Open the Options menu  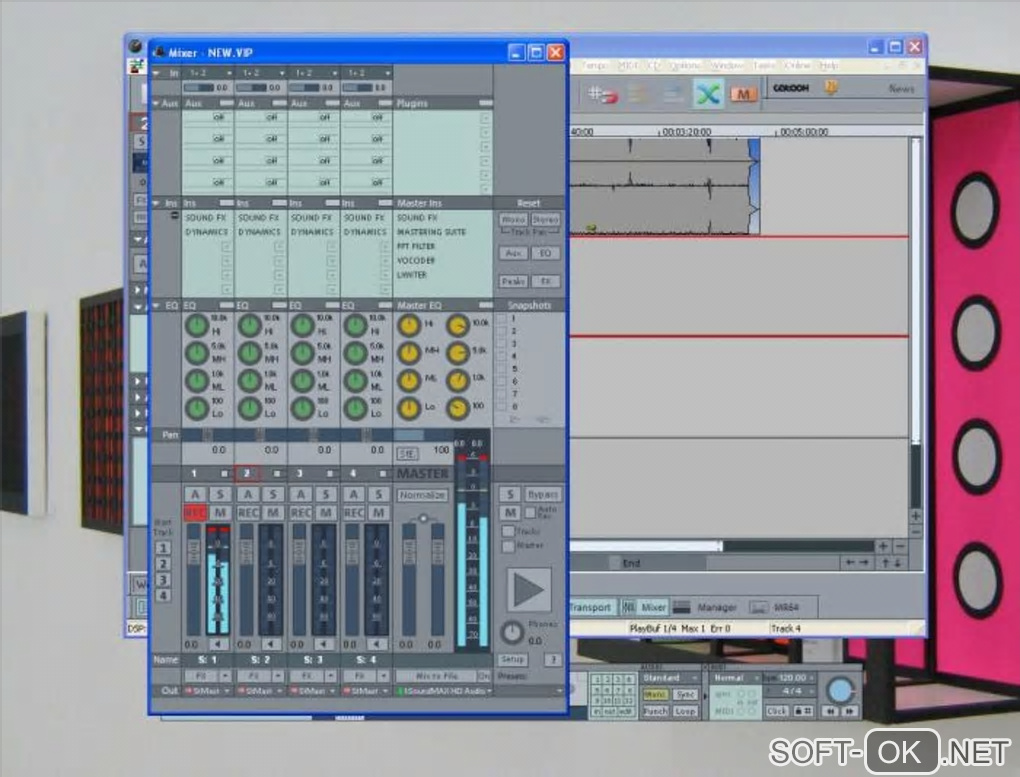[x=684, y=66]
